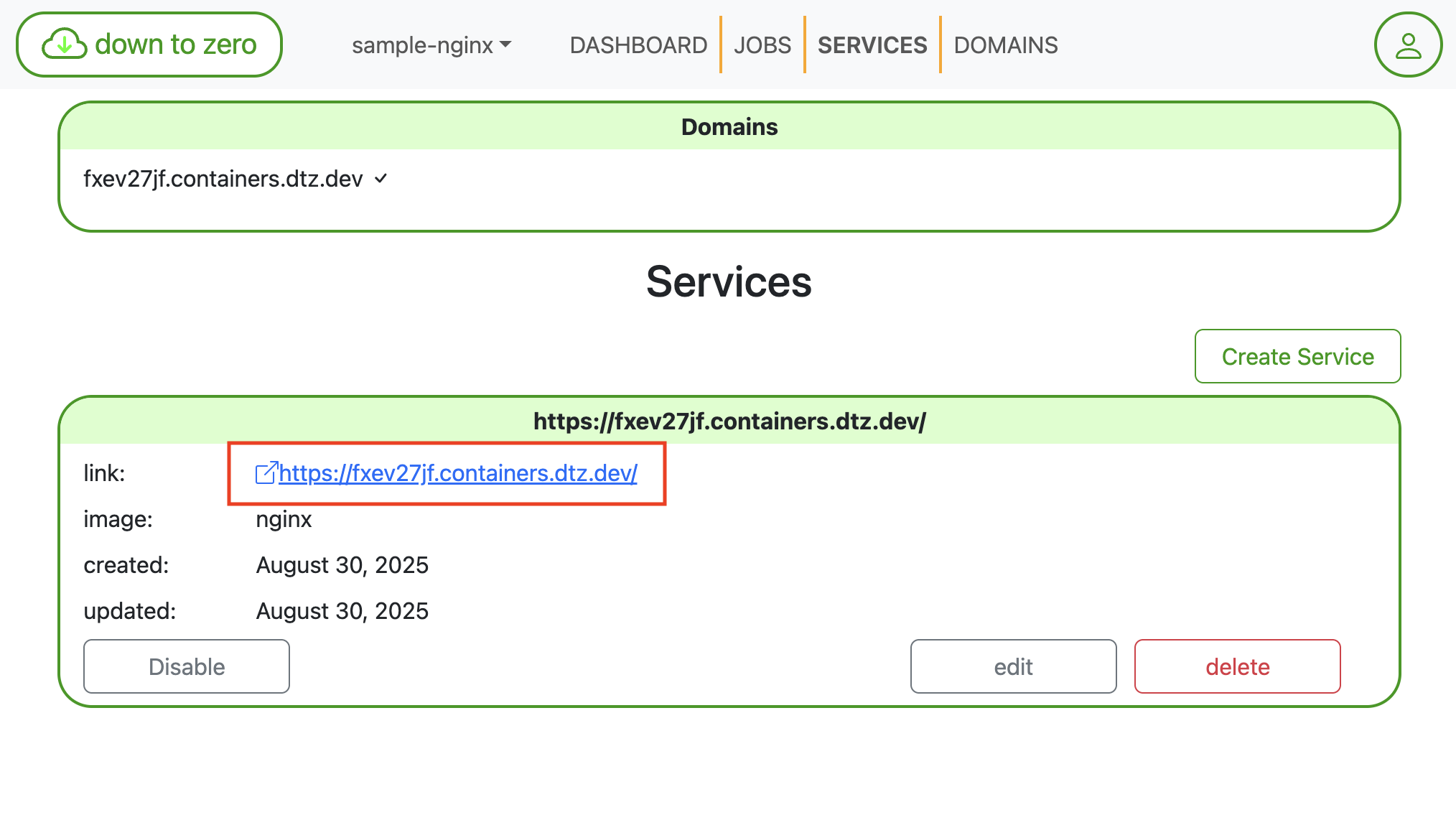Click the Domains panel header
Viewport: 1456px width, 820px height.
[x=729, y=127]
